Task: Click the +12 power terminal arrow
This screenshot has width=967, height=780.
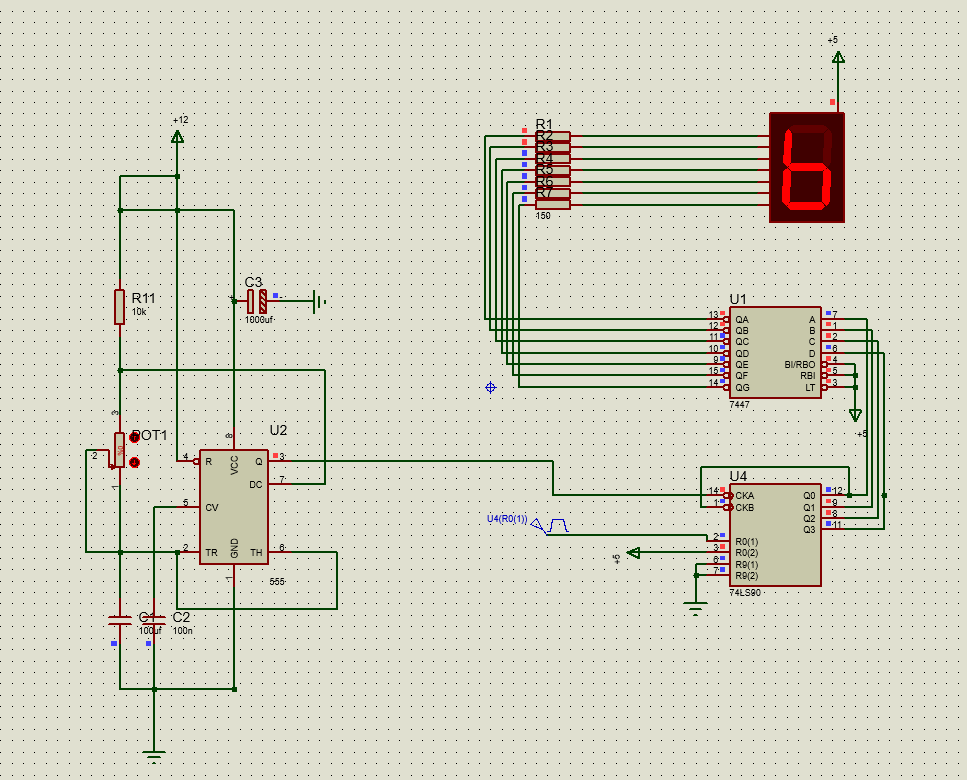Action: click(178, 136)
